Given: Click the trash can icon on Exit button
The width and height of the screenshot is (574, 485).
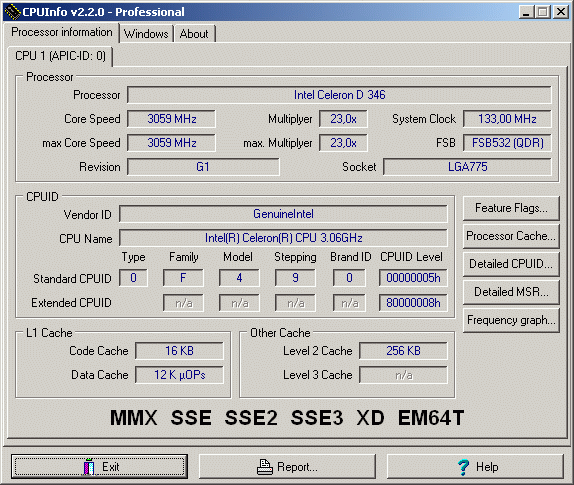Looking at the screenshot, I should [x=89, y=466].
